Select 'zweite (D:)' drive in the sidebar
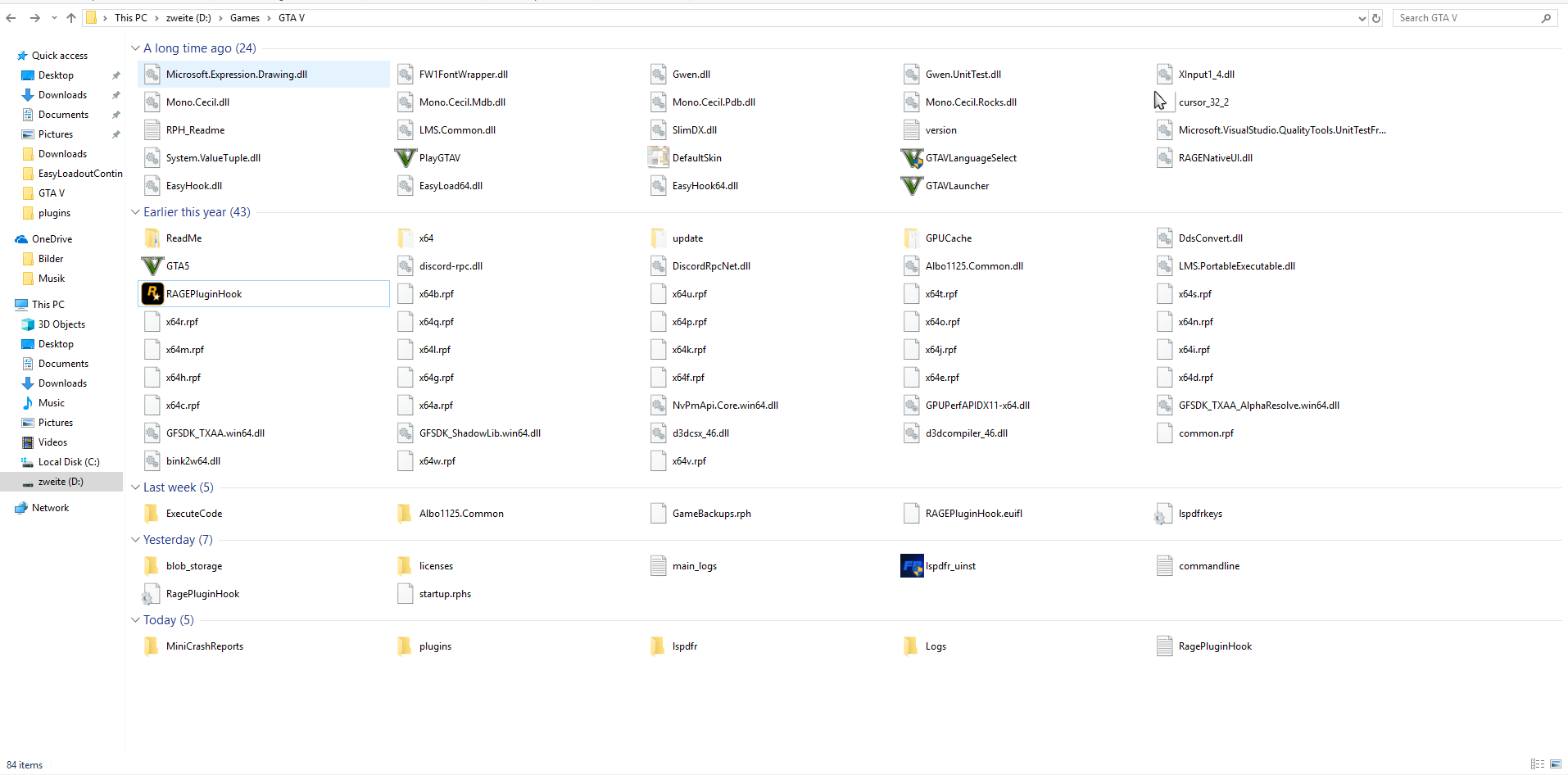The image size is (1568, 775). (61, 482)
